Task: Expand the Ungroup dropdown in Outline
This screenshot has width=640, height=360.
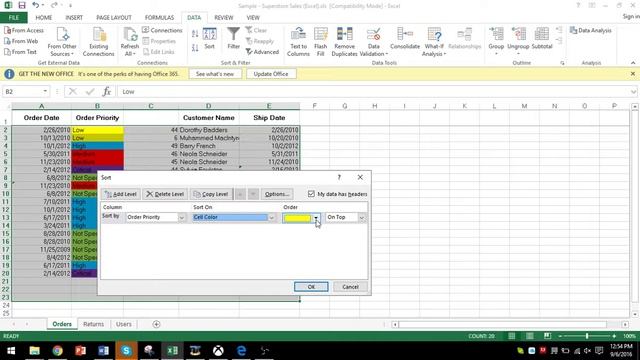Action: click(x=518, y=54)
